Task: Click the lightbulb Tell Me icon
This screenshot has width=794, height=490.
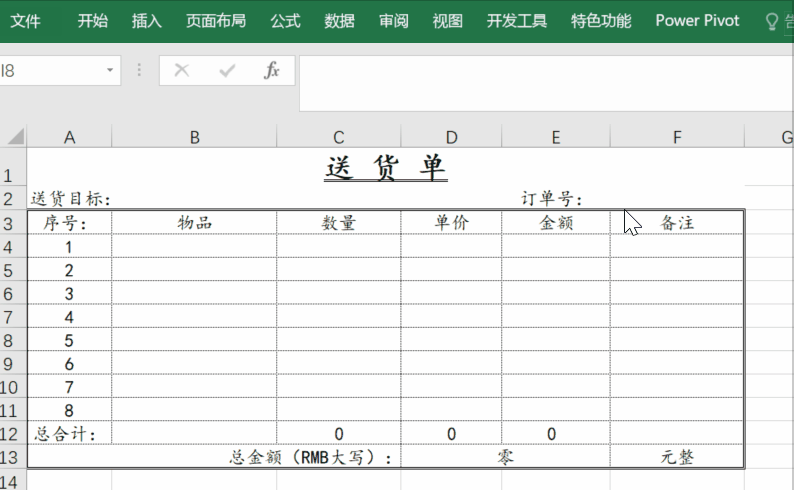Action: [x=771, y=22]
